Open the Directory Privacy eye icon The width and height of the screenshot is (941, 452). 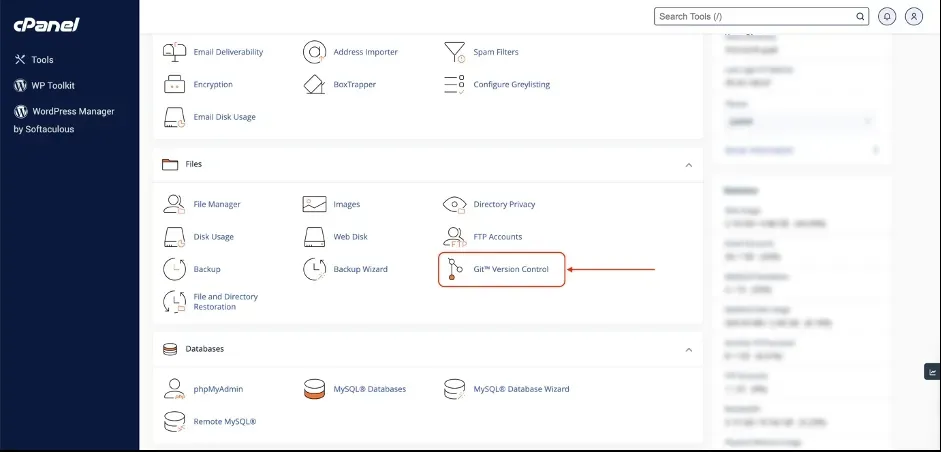tap(454, 204)
